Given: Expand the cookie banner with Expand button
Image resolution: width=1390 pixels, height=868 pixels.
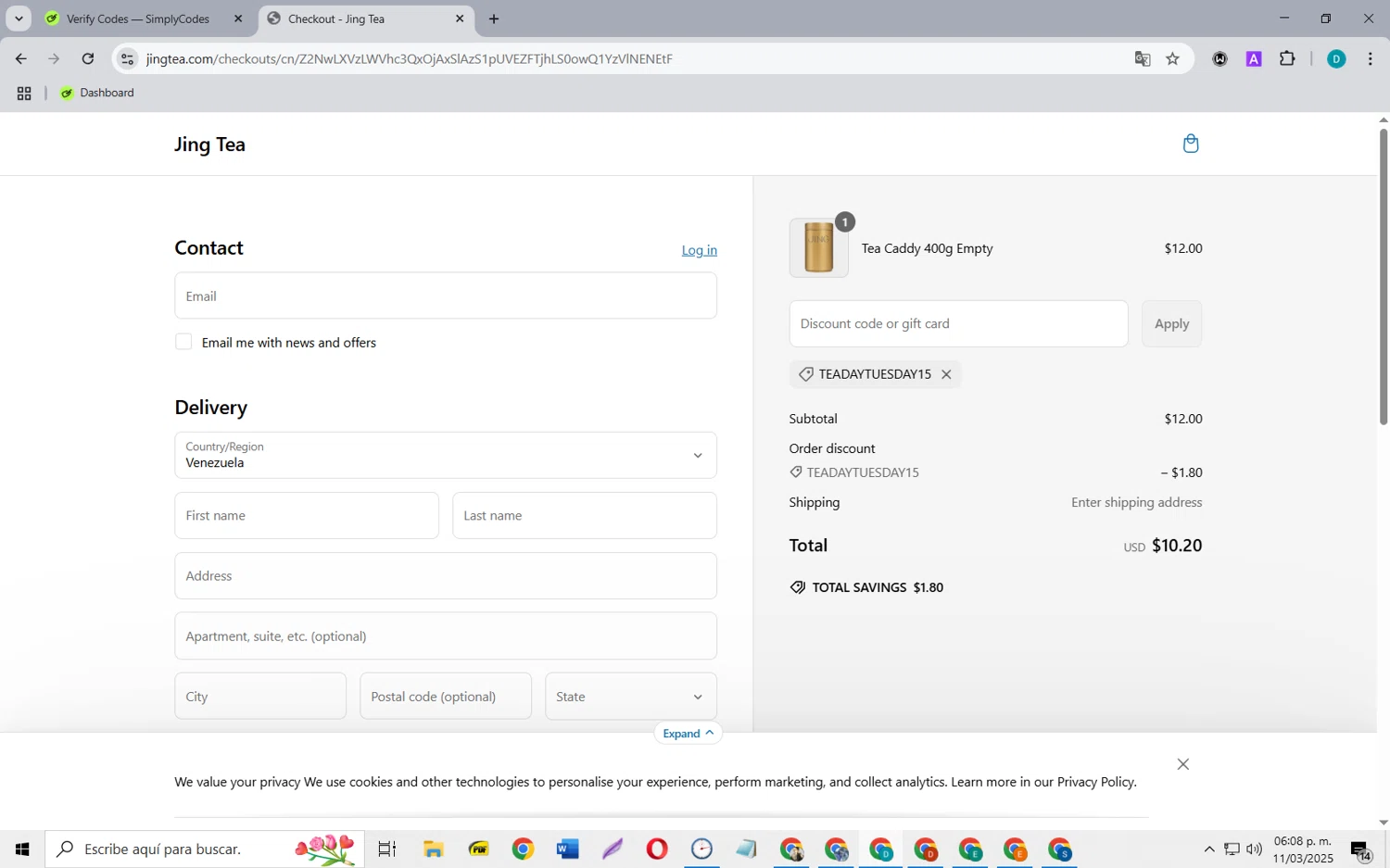Looking at the screenshot, I should pos(688,733).
